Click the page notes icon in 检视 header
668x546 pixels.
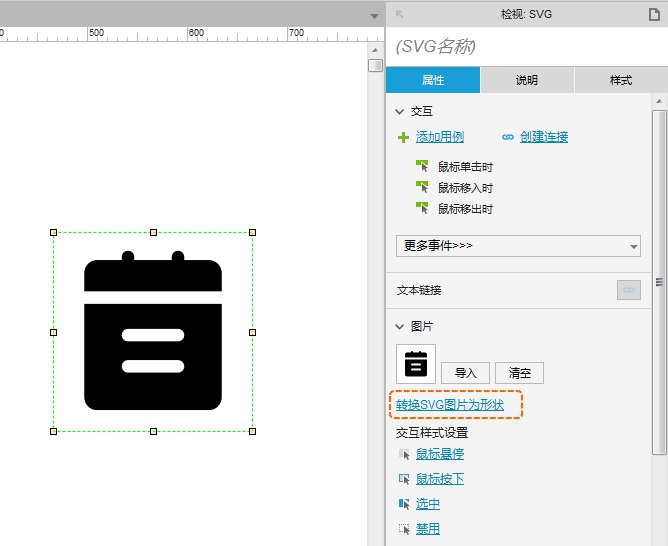tap(654, 14)
